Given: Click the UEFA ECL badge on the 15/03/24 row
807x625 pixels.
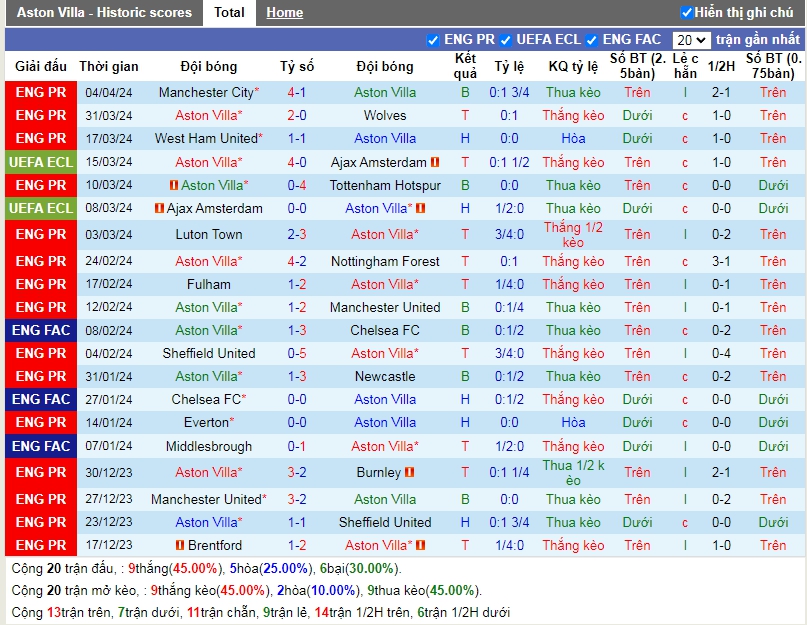Looking at the screenshot, I should click(x=41, y=162).
